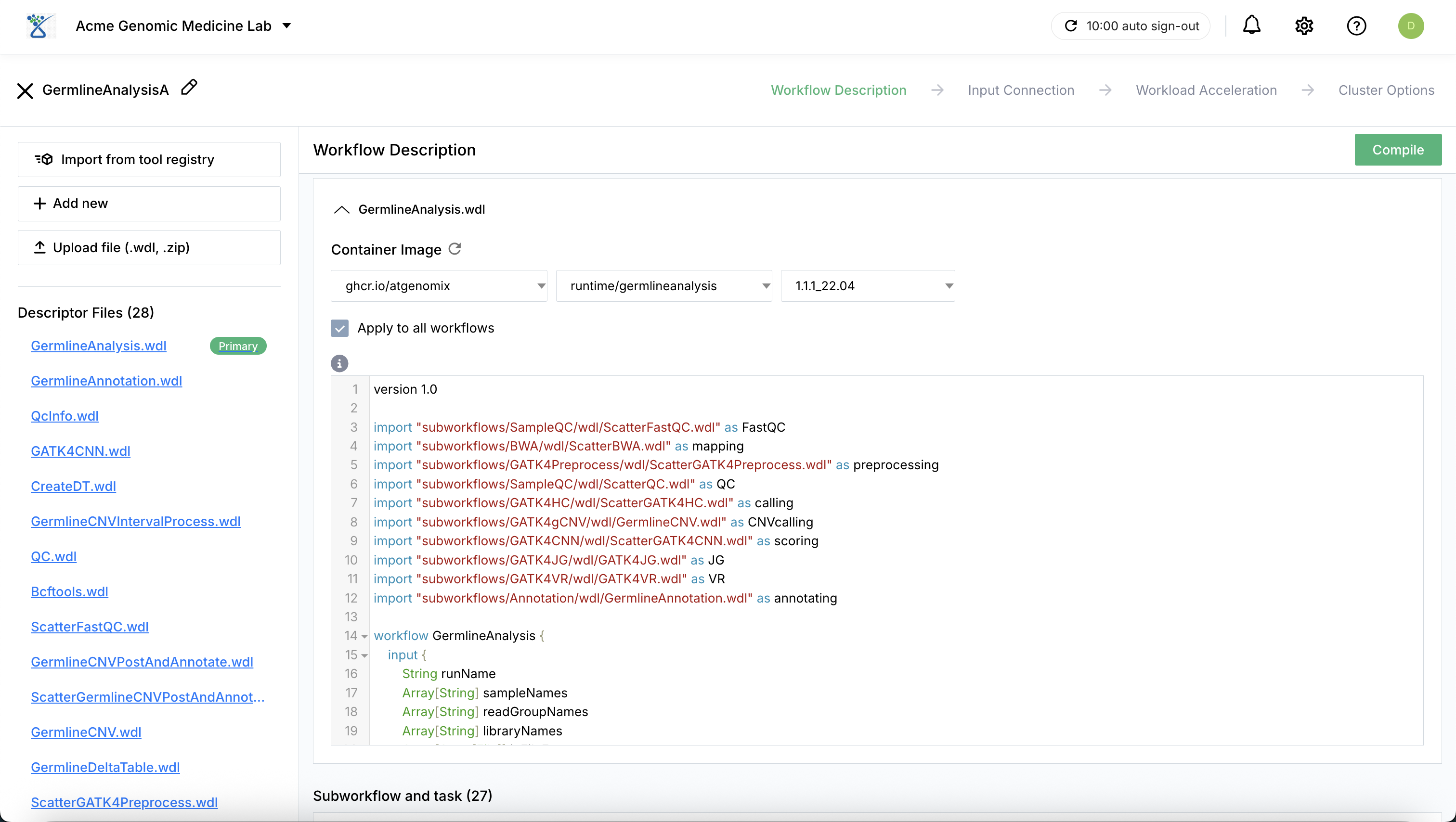Click the notifications bell icon
The height and width of the screenshot is (822, 1456).
click(1251, 26)
